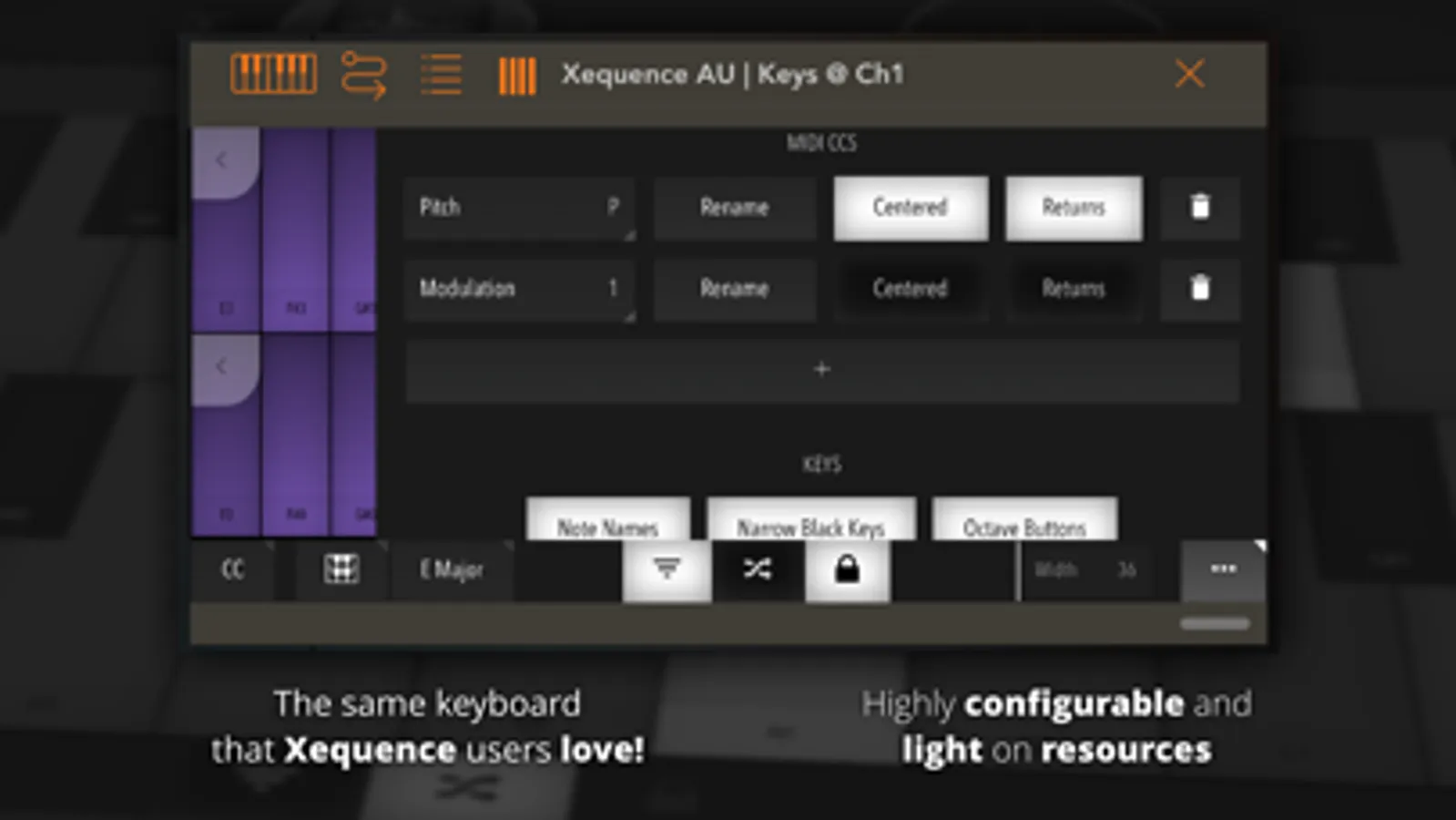
Task: Enable Centered for the Modulation row
Action: click(911, 289)
